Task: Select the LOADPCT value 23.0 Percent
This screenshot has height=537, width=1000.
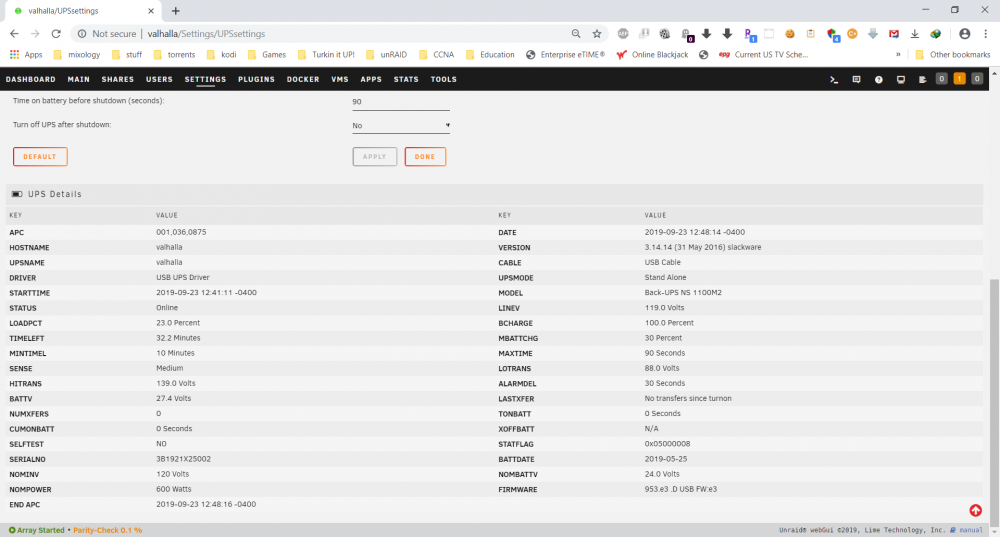Action: tap(178, 323)
